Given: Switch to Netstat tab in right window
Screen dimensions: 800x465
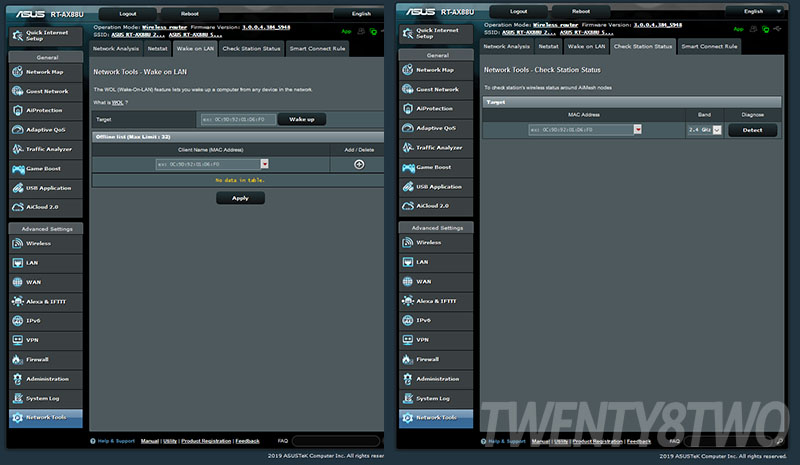Looking at the screenshot, I should [548, 46].
